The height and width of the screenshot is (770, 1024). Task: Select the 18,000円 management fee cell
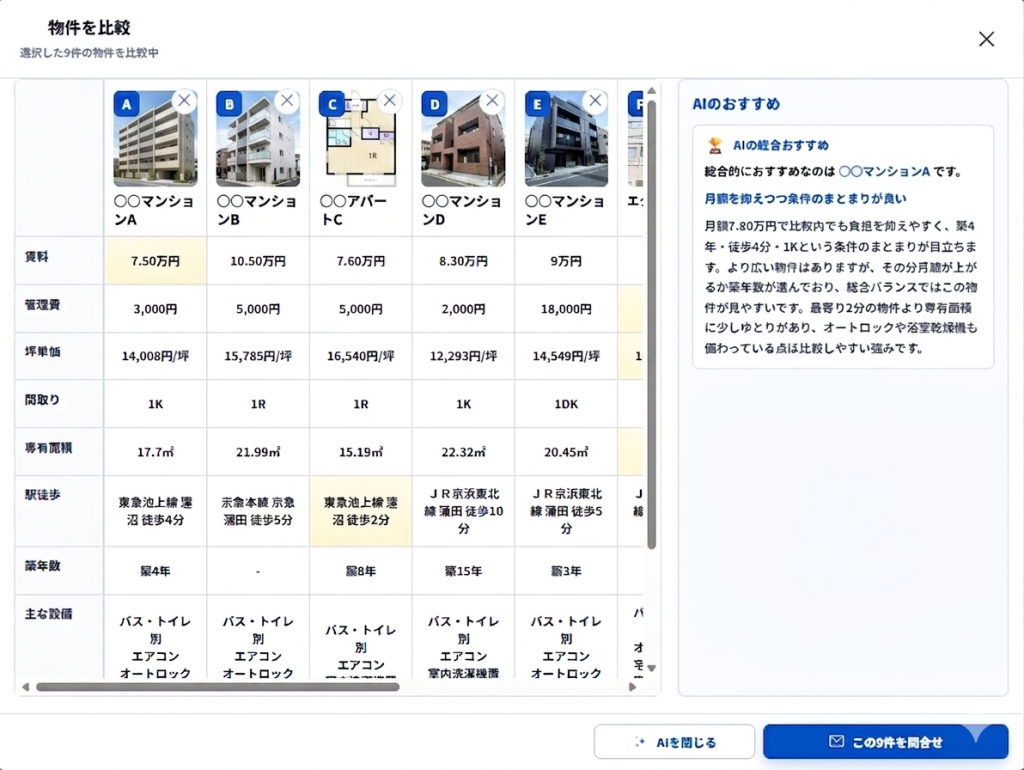click(566, 308)
